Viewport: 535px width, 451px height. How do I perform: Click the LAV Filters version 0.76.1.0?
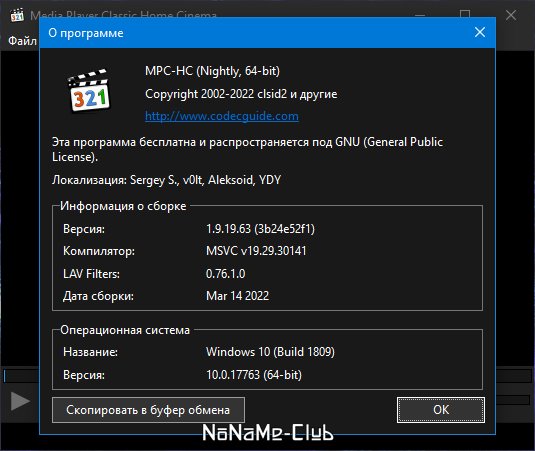pos(226,274)
